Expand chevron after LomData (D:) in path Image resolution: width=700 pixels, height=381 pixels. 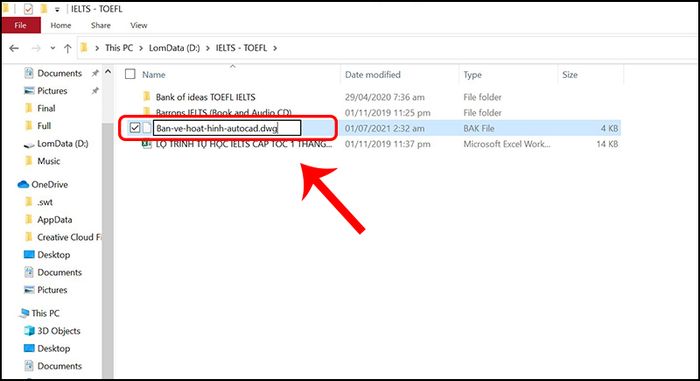pos(208,48)
